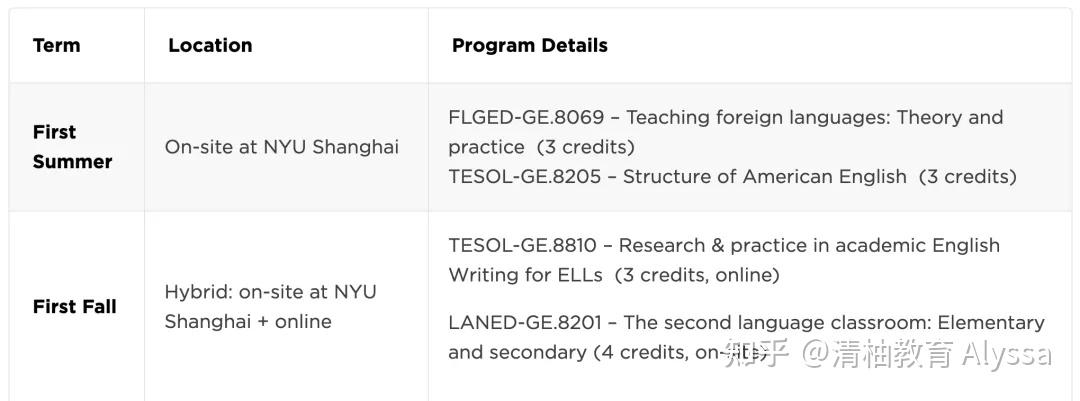Click the practice (3 credits) line

[541, 147]
